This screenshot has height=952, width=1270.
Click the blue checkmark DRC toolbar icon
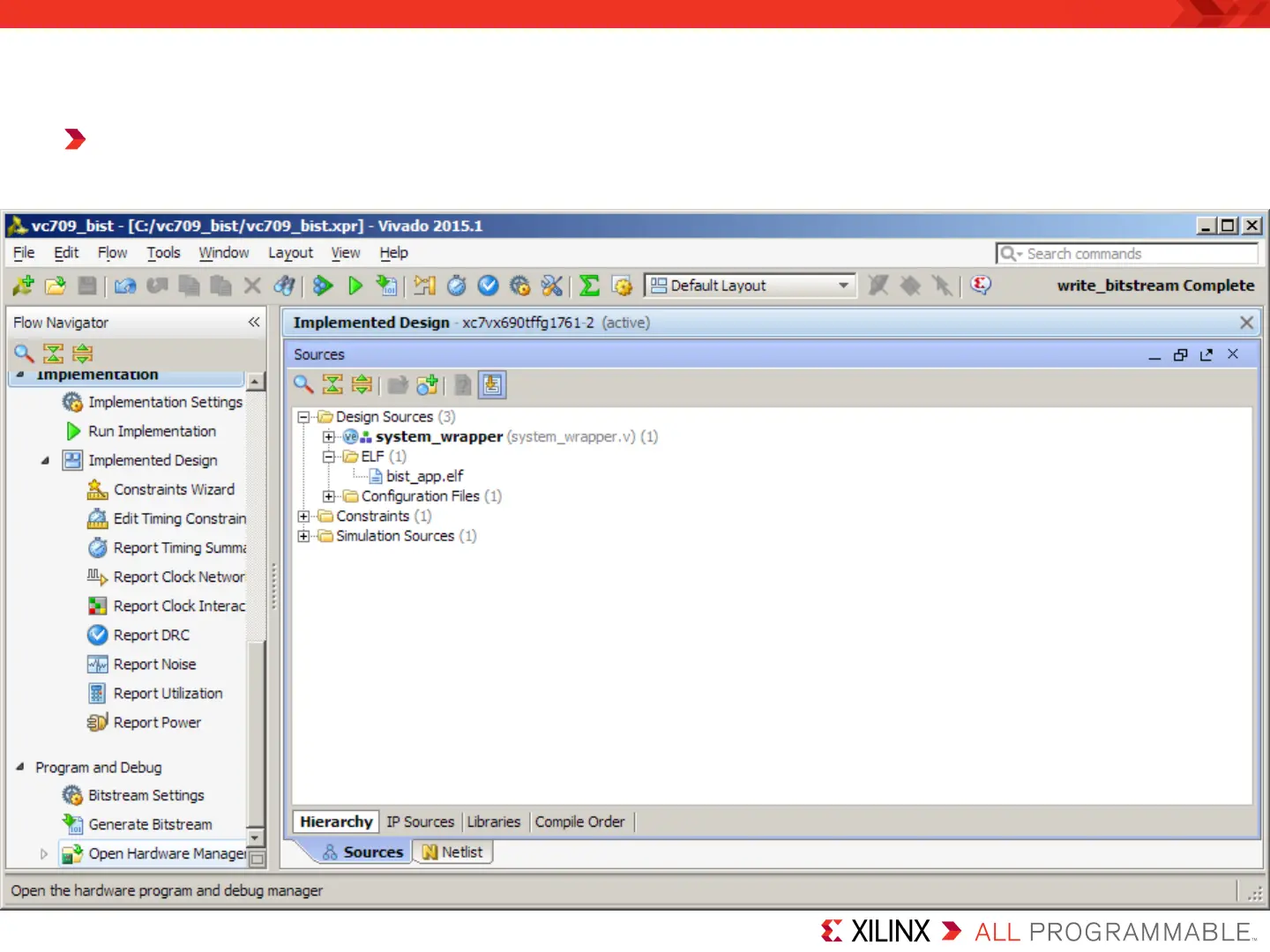click(488, 286)
